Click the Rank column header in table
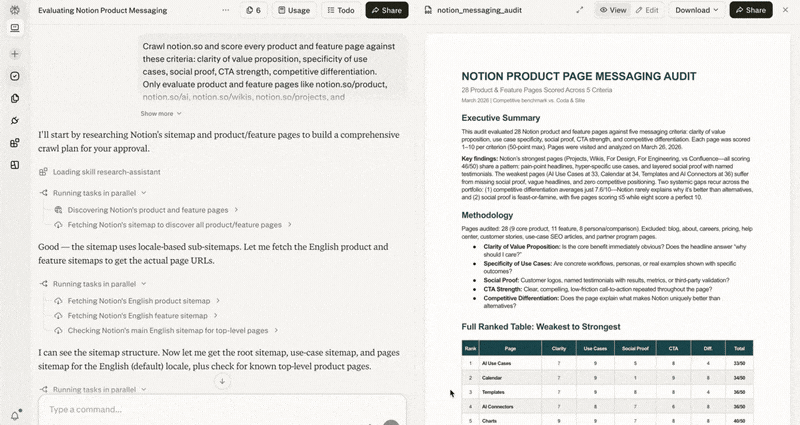The height and width of the screenshot is (425, 800). [470, 348]
